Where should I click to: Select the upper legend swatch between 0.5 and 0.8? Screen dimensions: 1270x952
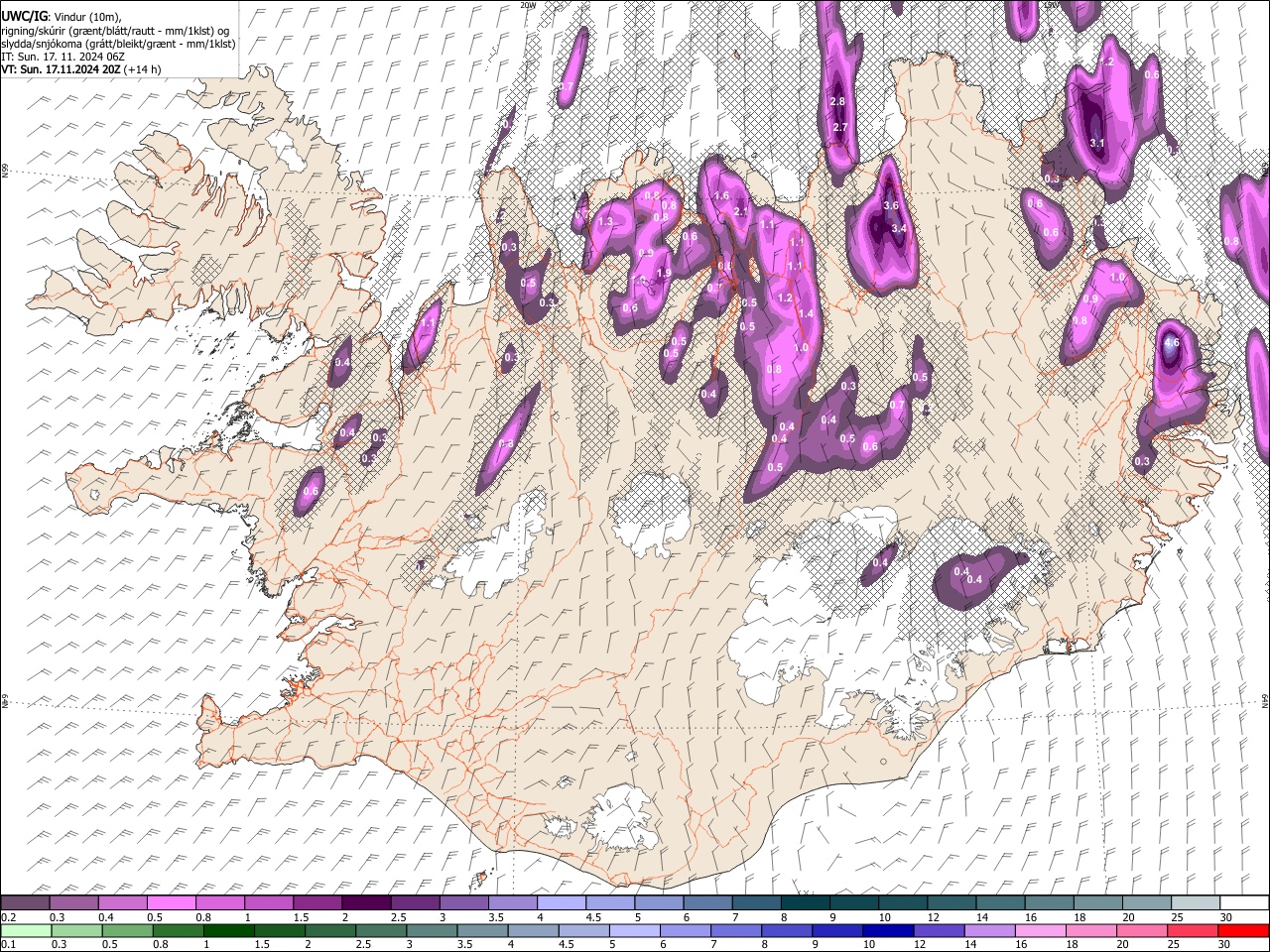pos(172,902)
